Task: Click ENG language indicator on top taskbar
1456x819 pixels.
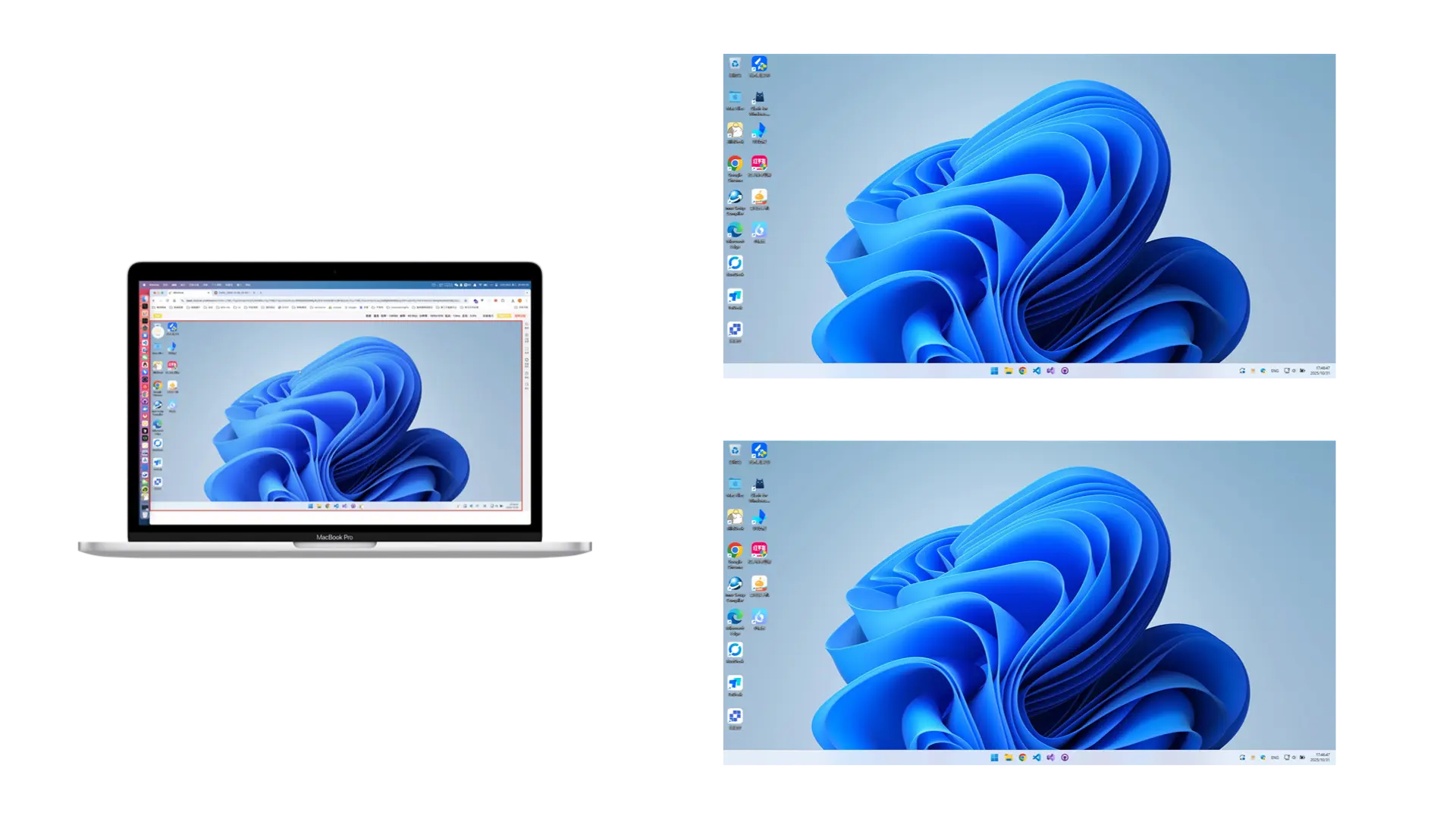Action: tap(1275, 371)
